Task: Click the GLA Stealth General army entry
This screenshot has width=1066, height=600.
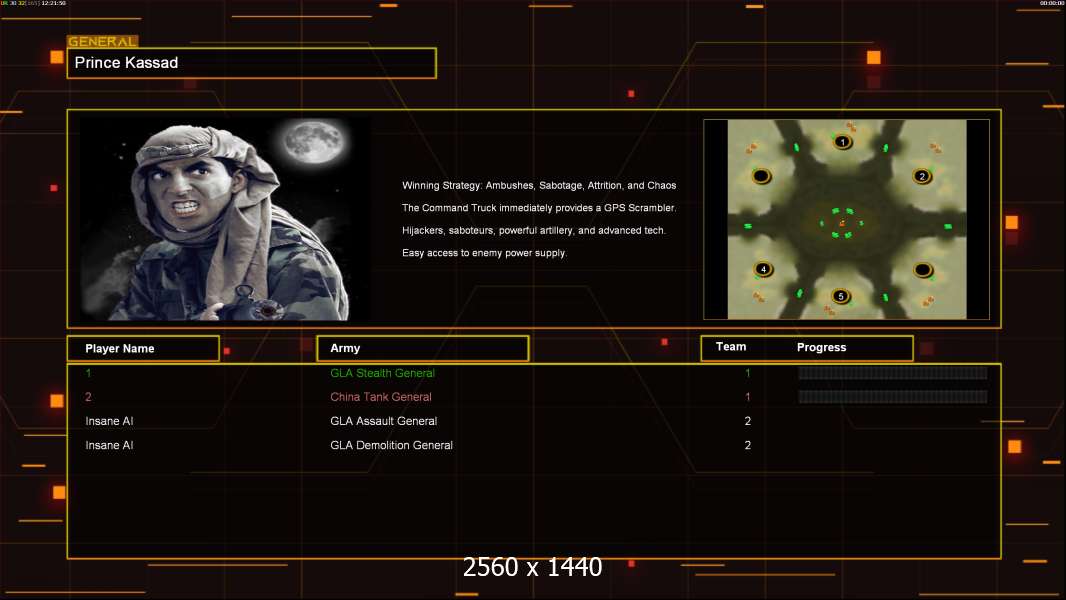Action: click(x=382, y=373)
